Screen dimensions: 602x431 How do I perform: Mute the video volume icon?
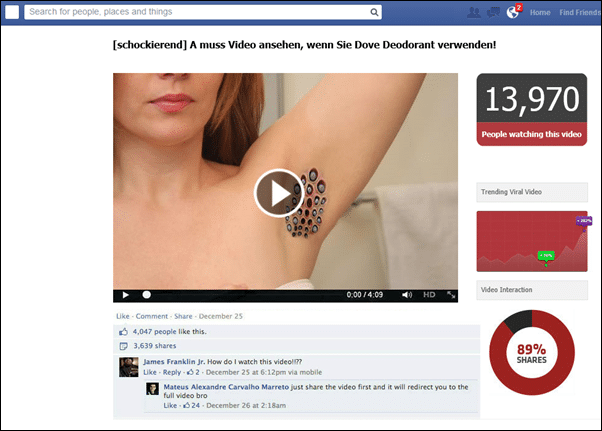pyautogui.click(x=407, y=295)
